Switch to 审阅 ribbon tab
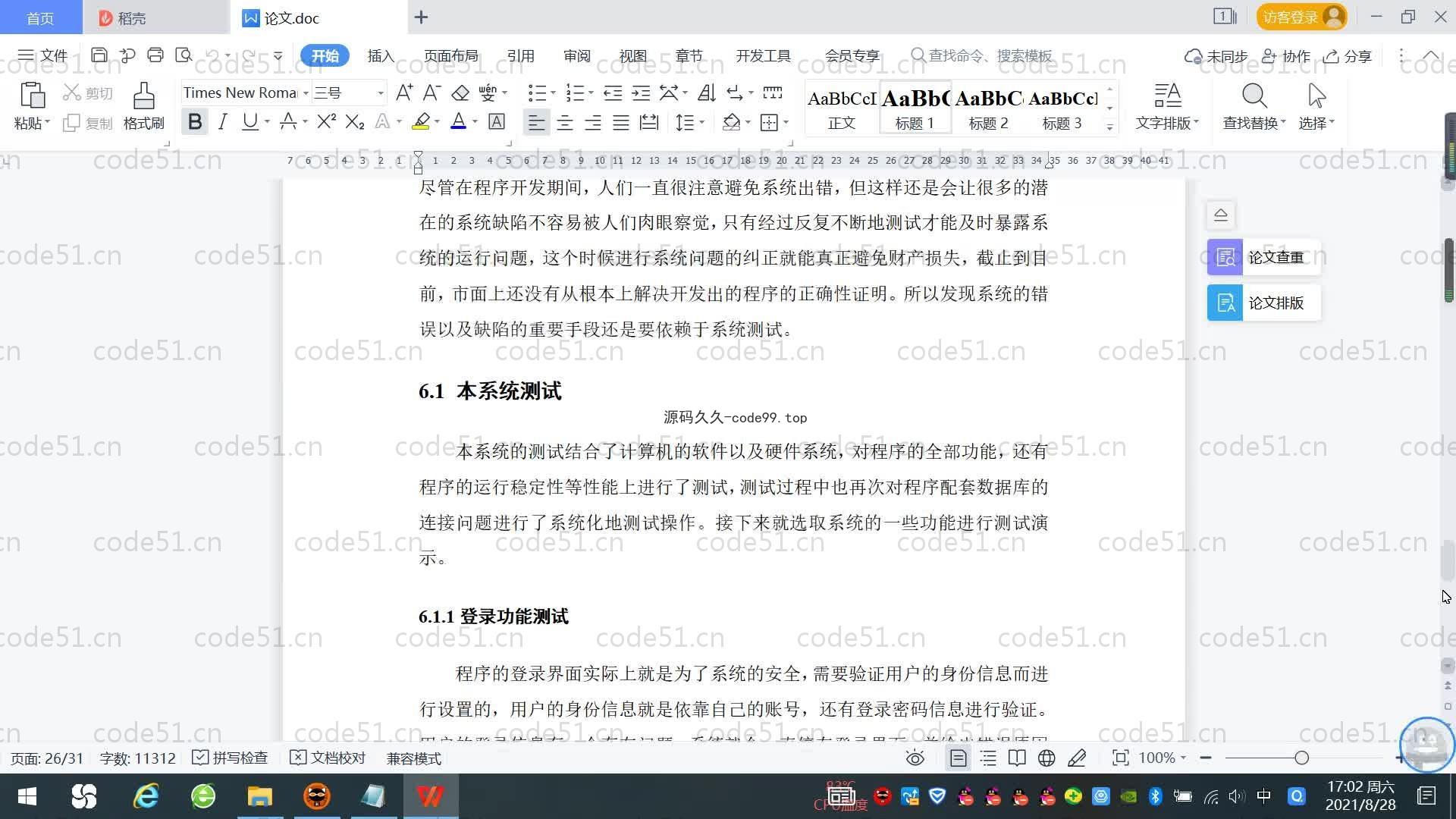The height and width of the screenshot is (819, 1456). coord(577,55)
